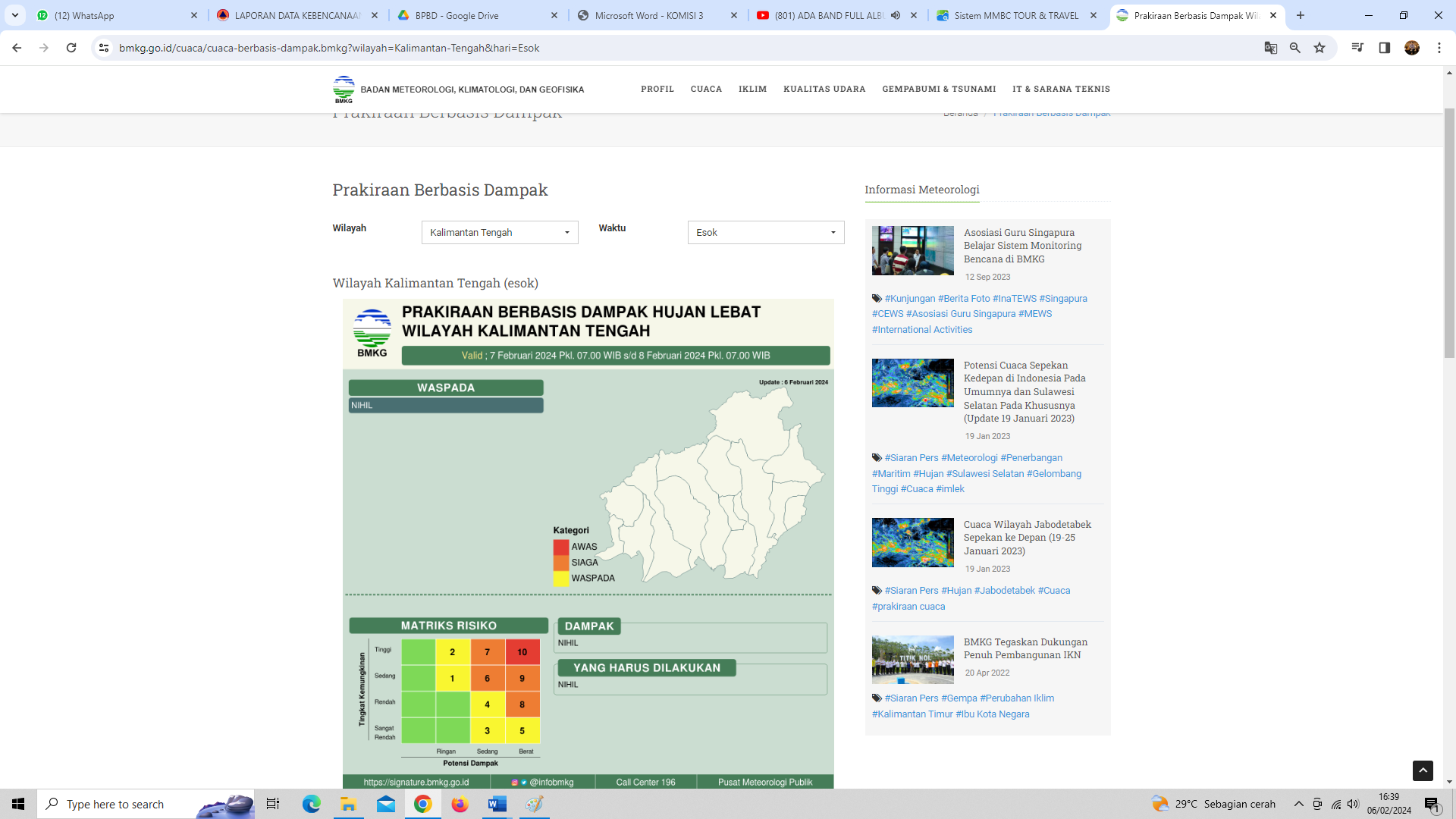1456x819 pixels.
Task: Open Microsoft Edge from taskbar
Action: click(311, 804)
